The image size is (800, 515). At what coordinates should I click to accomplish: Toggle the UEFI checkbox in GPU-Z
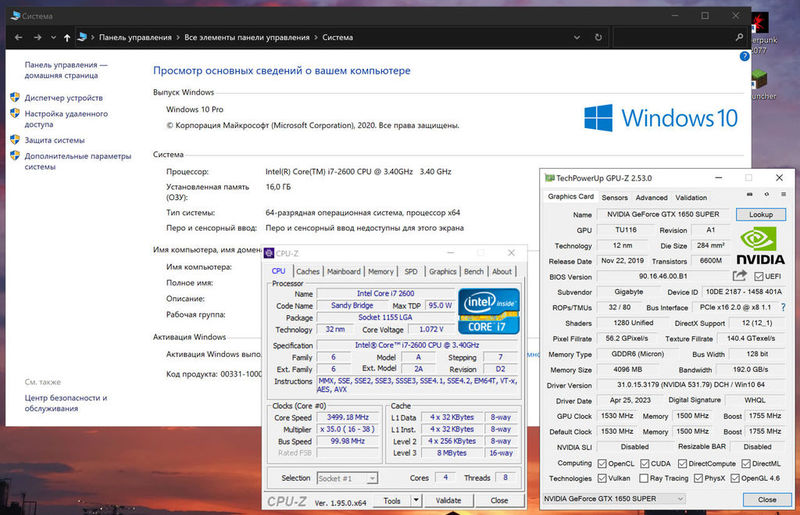coord(759,276)
